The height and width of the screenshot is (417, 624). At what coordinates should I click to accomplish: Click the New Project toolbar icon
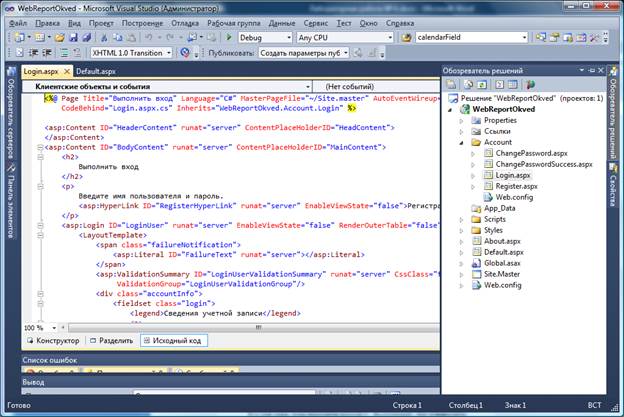pos(19,38)
